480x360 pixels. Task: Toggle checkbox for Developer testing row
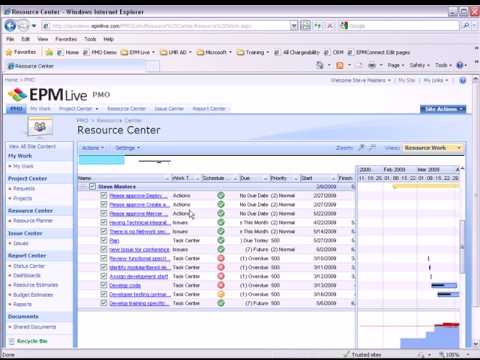(x=104, y=294)
